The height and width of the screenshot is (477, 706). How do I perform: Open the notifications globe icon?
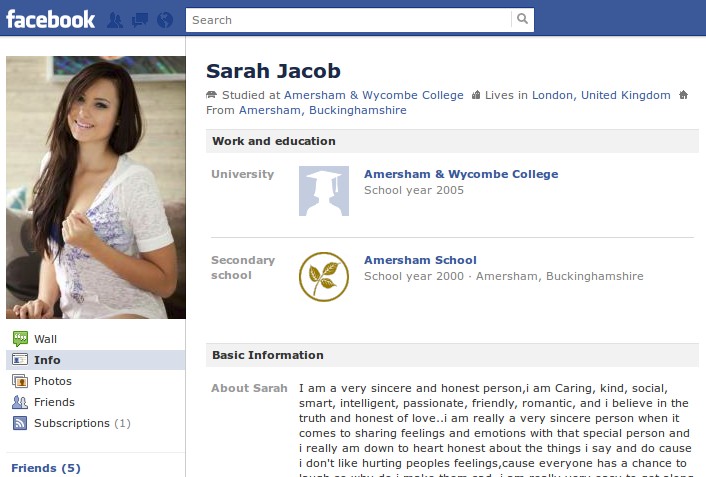coord(165,20)
